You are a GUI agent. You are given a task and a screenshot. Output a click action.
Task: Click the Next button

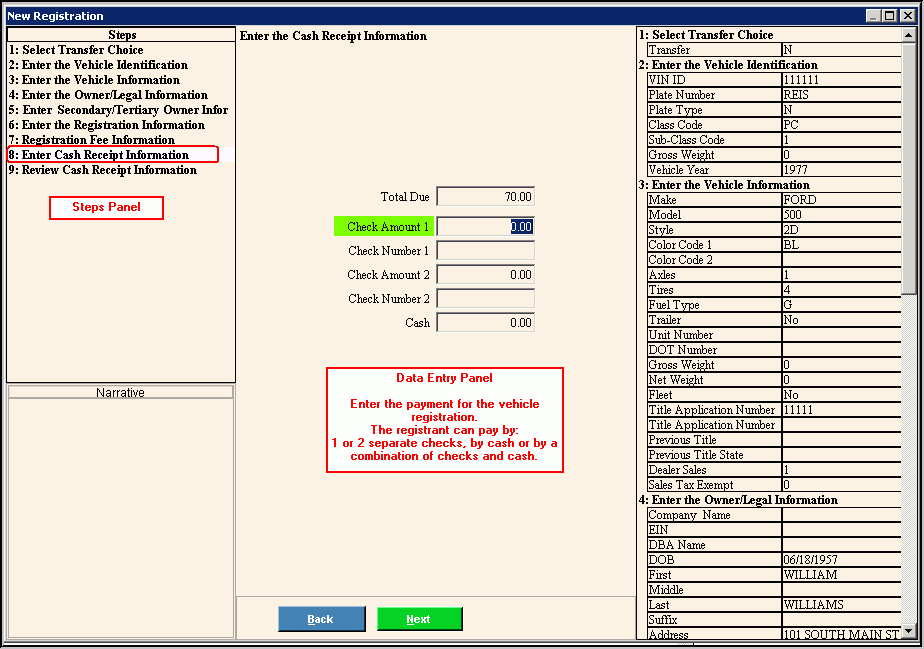(x=419, y=619)
